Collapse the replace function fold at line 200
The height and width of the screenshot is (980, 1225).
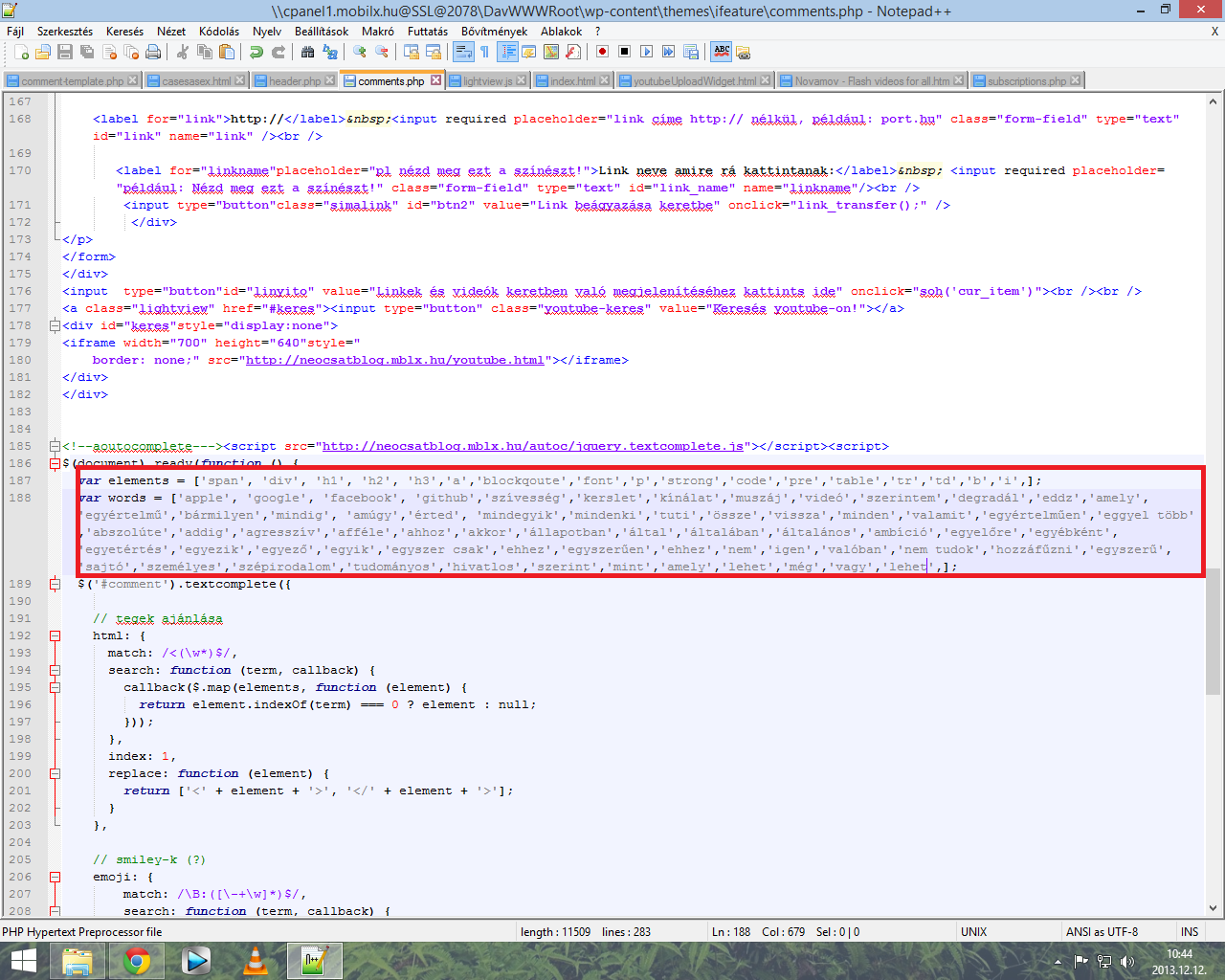55,773
